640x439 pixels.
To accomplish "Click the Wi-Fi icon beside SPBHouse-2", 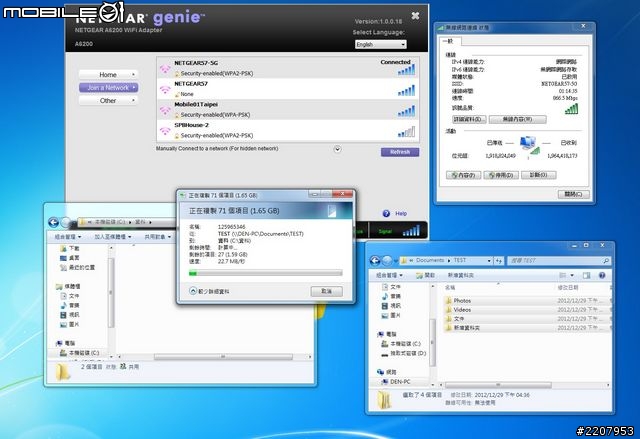I will point(165,131).
